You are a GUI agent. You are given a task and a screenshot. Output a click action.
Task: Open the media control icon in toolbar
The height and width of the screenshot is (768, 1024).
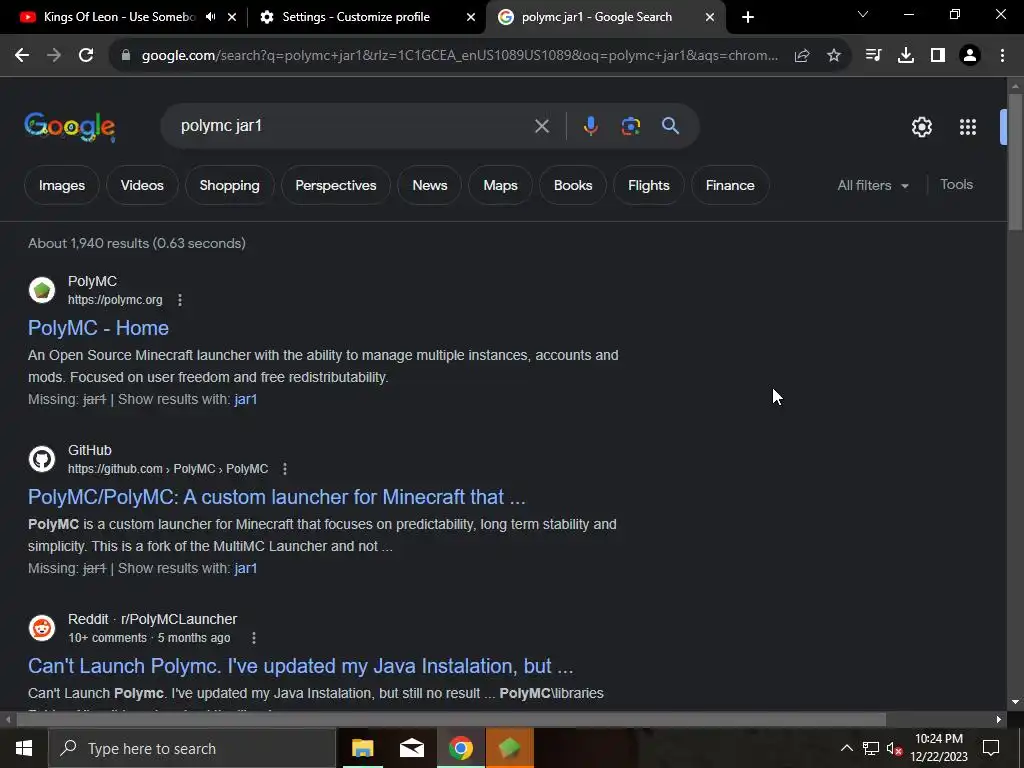click(873, 56)
